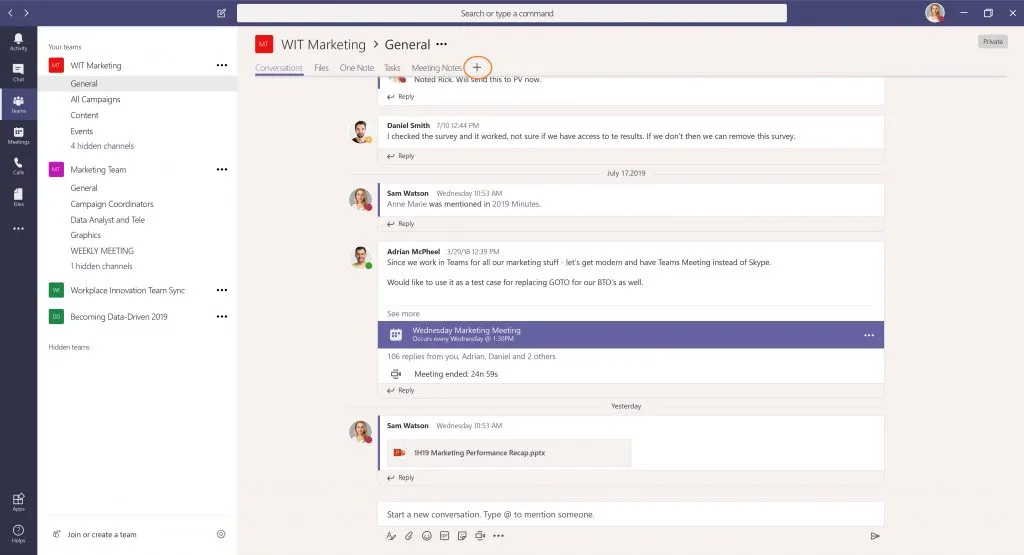Expand 4 hidden channels in WIT Marketing
Image resolution: width=1024 pixels, height=555 pixels.
(102, 146)
